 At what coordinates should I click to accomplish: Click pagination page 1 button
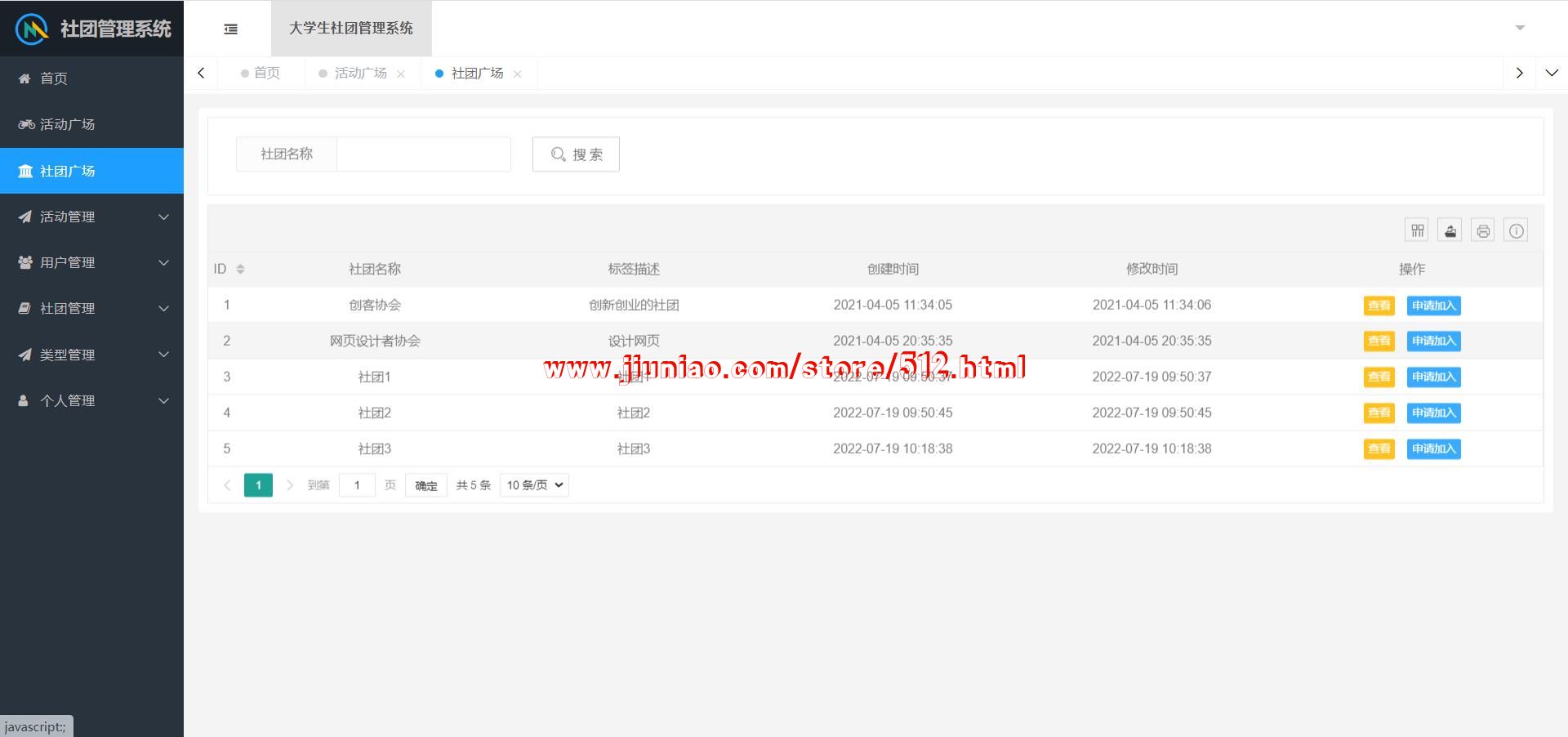coord(258,485)
